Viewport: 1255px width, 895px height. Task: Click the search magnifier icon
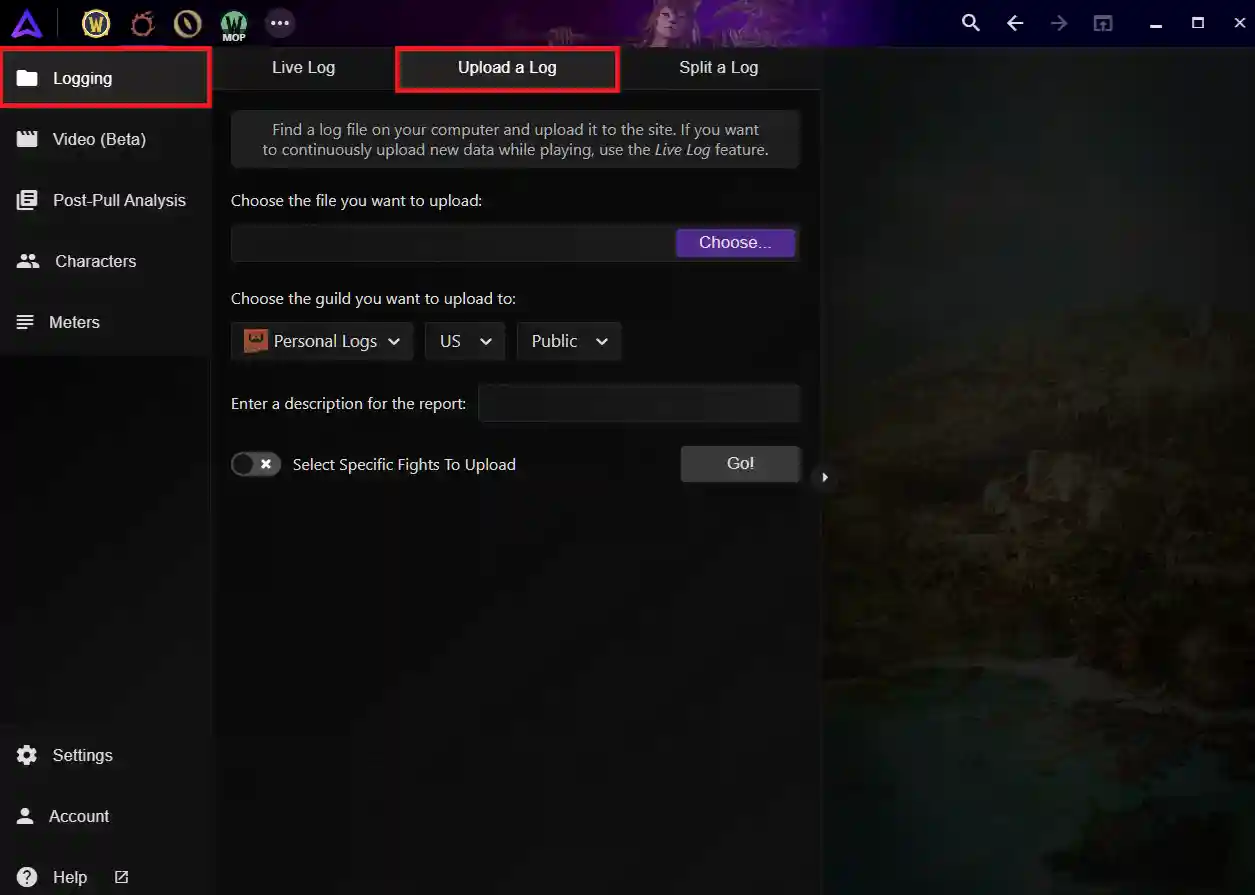coord(970,22)
